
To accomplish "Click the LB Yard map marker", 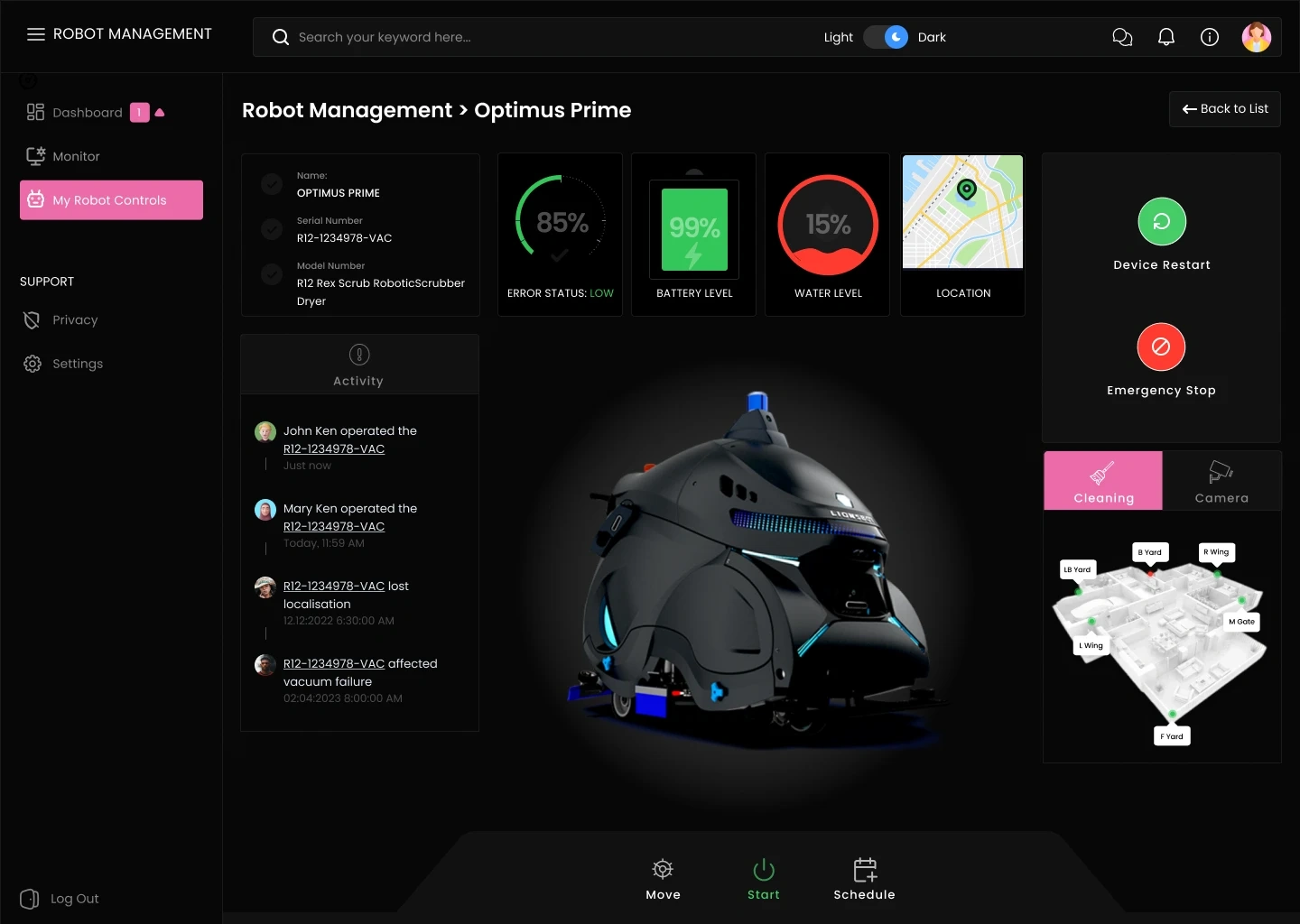I will tap(1077, 569).
